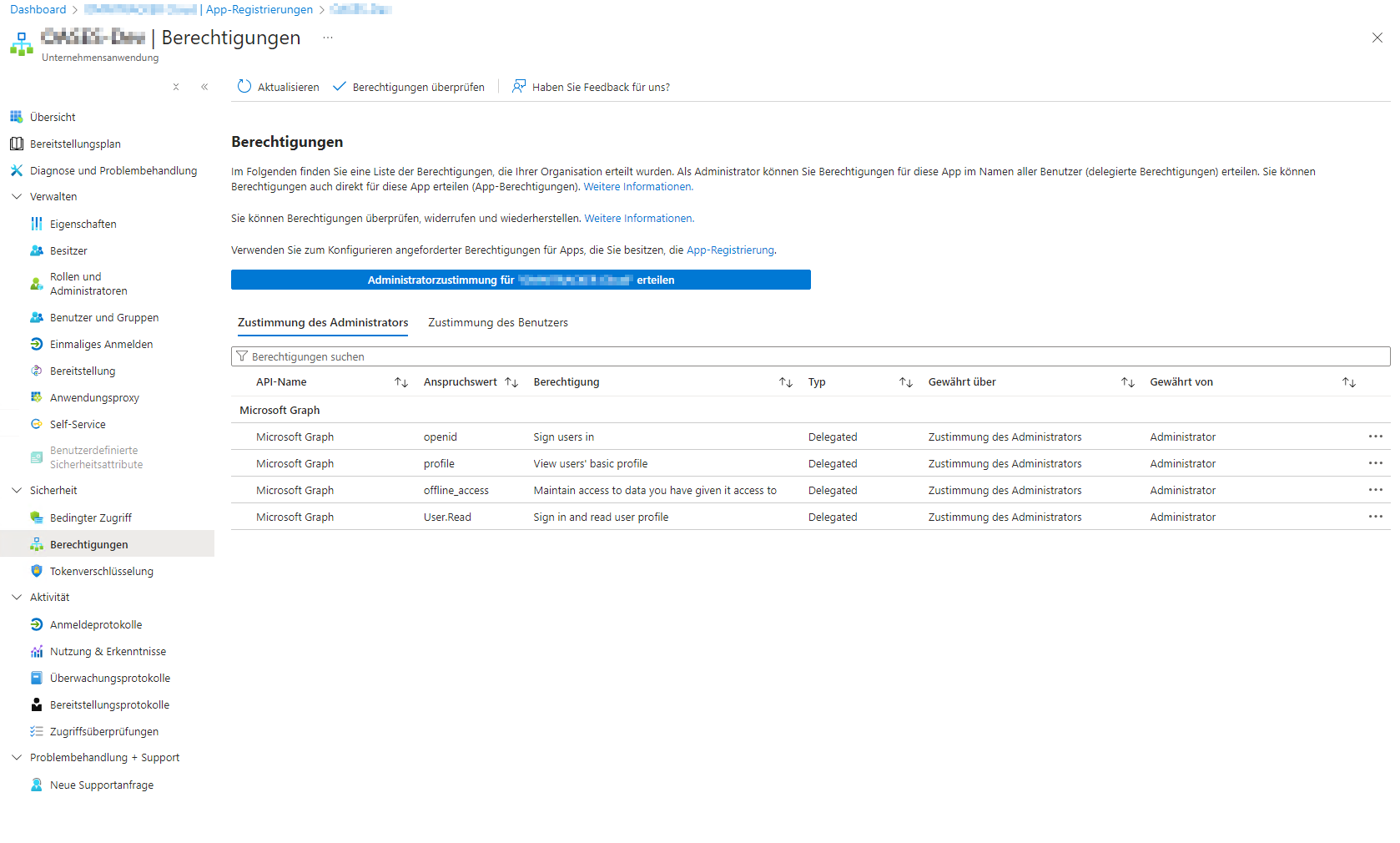Click the Benutzer und Gruppen icon
This screenshot has height=843, width=1400.
37,317
